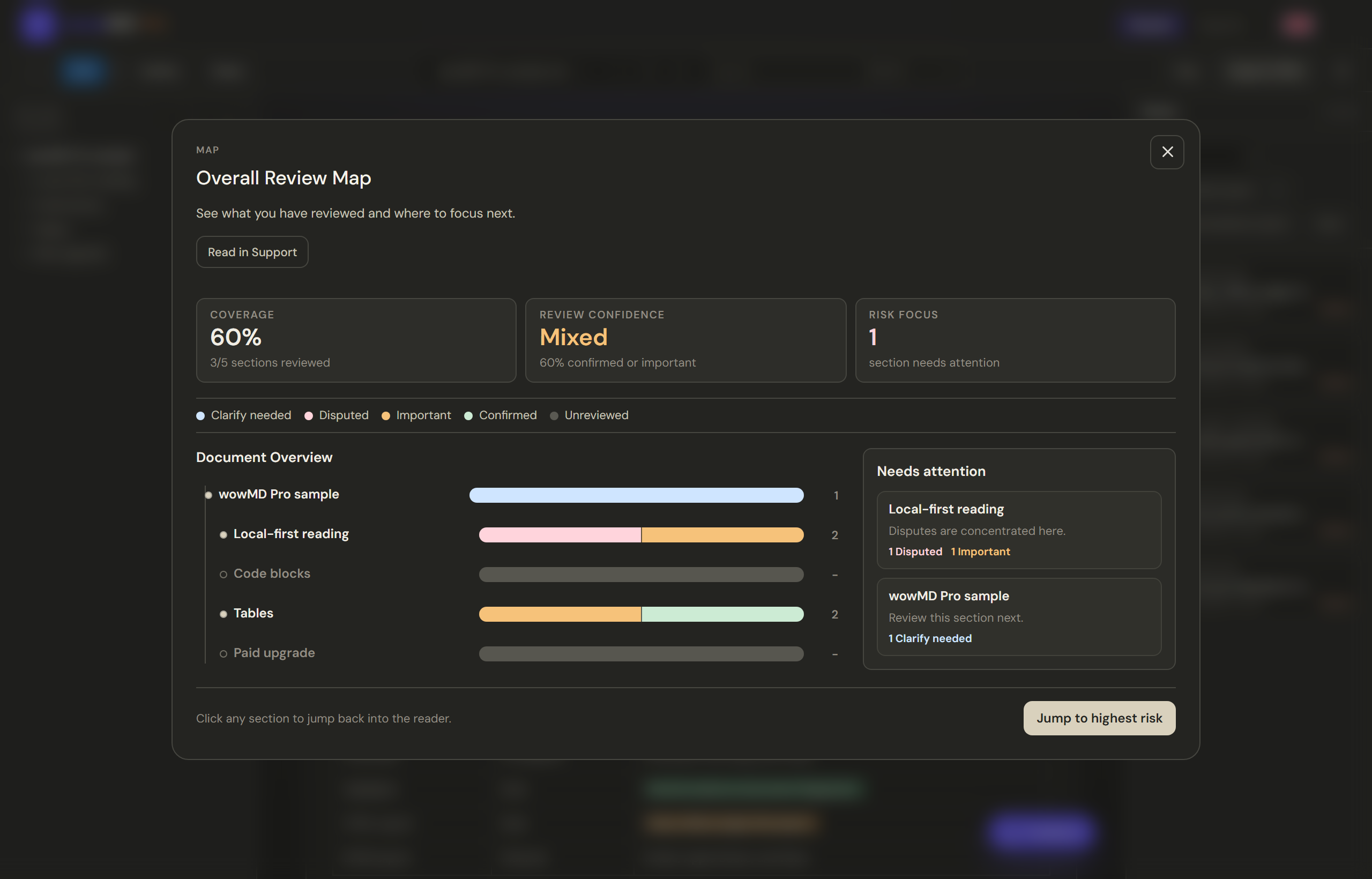Open the Read in Support link
The width and height of the screenshot is (1372, 879).
point(252,252)
